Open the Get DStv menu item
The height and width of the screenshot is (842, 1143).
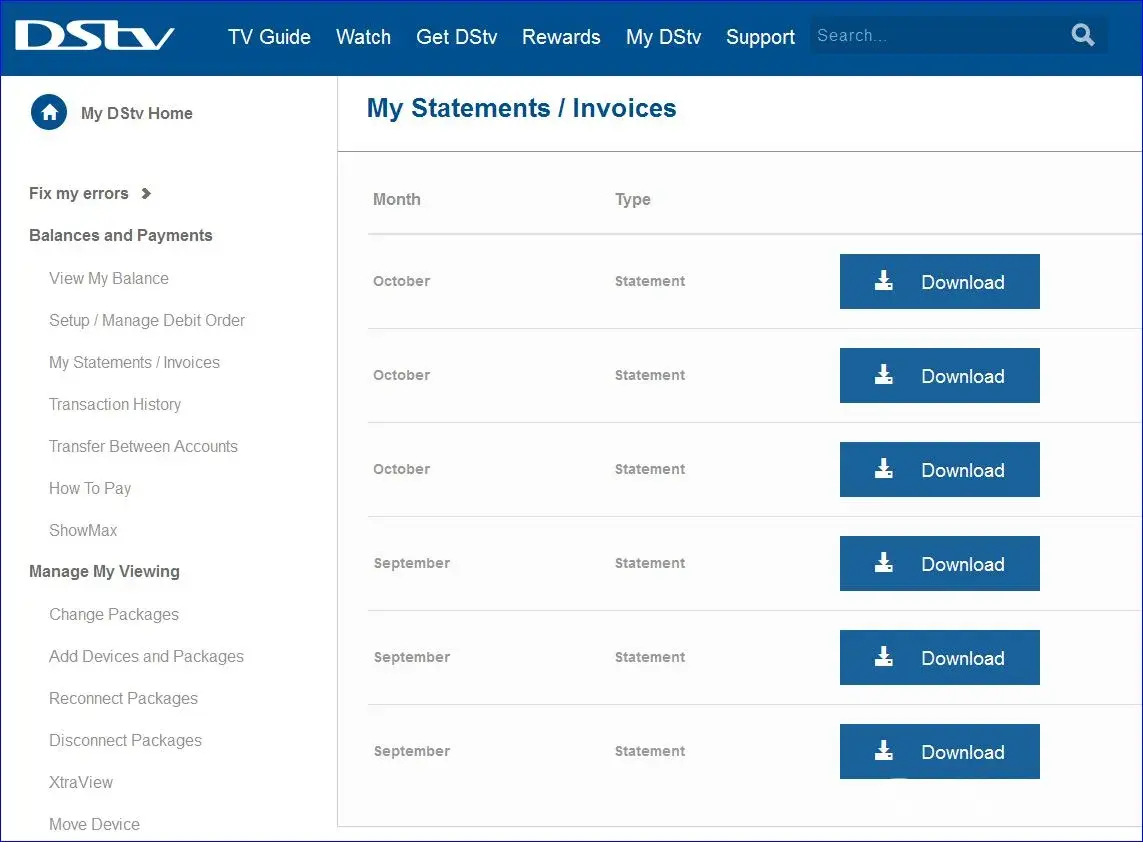pyautogui.click(x=456, y=37)
